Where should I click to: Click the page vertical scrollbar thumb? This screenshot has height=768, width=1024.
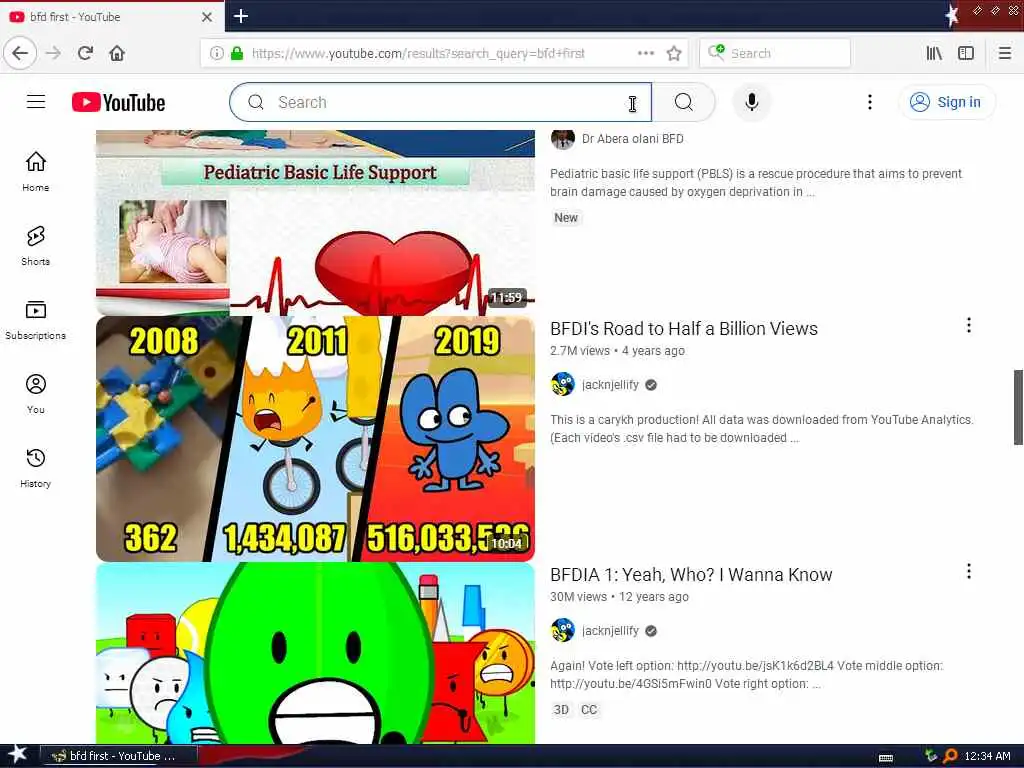pyautogui.click(x=1017, y=407)
